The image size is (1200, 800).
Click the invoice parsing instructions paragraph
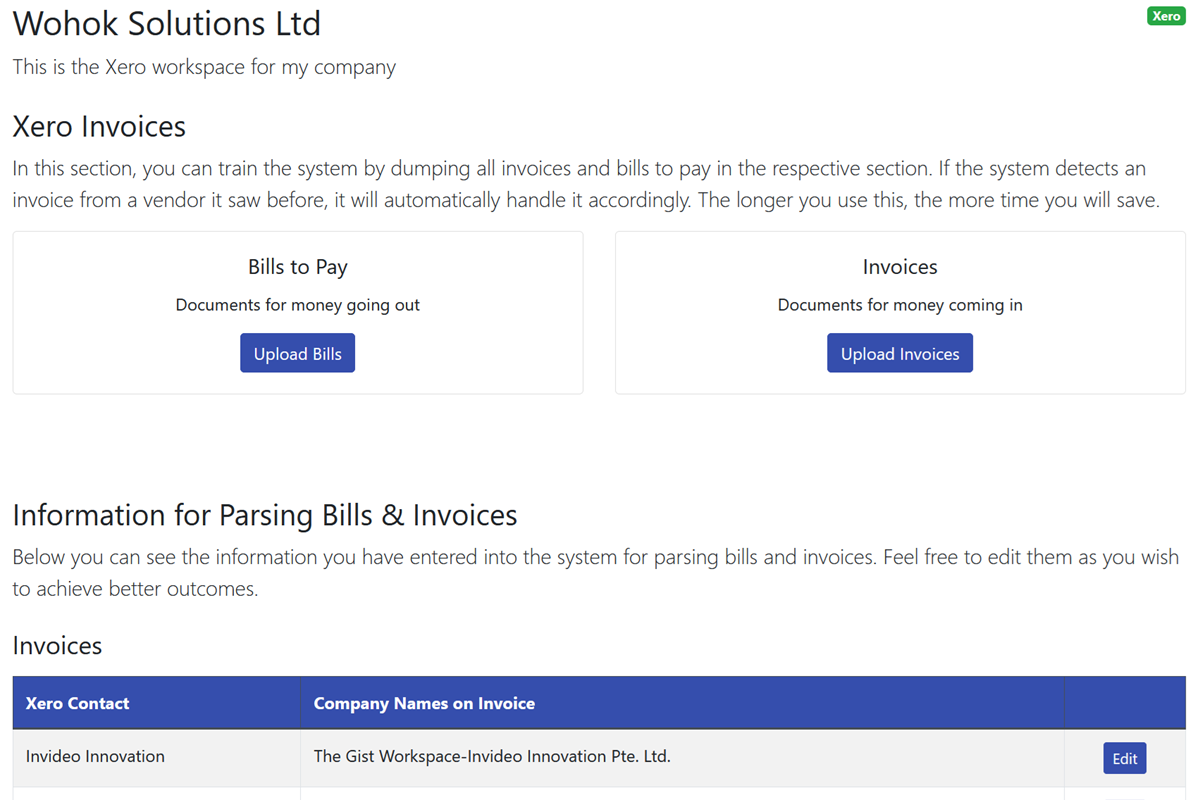point(595,572)
